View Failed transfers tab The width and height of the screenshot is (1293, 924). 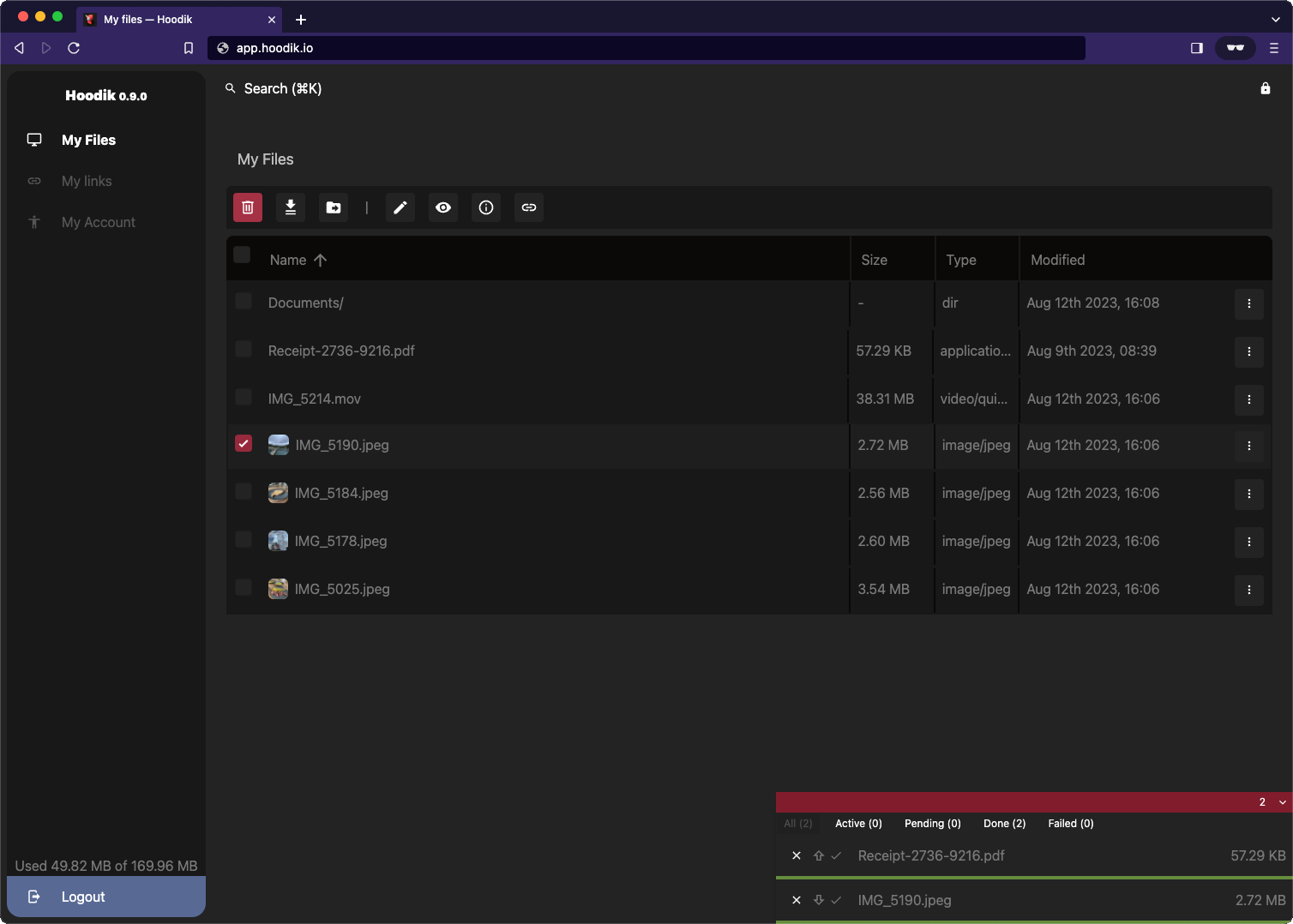[x=1070, y=824]
